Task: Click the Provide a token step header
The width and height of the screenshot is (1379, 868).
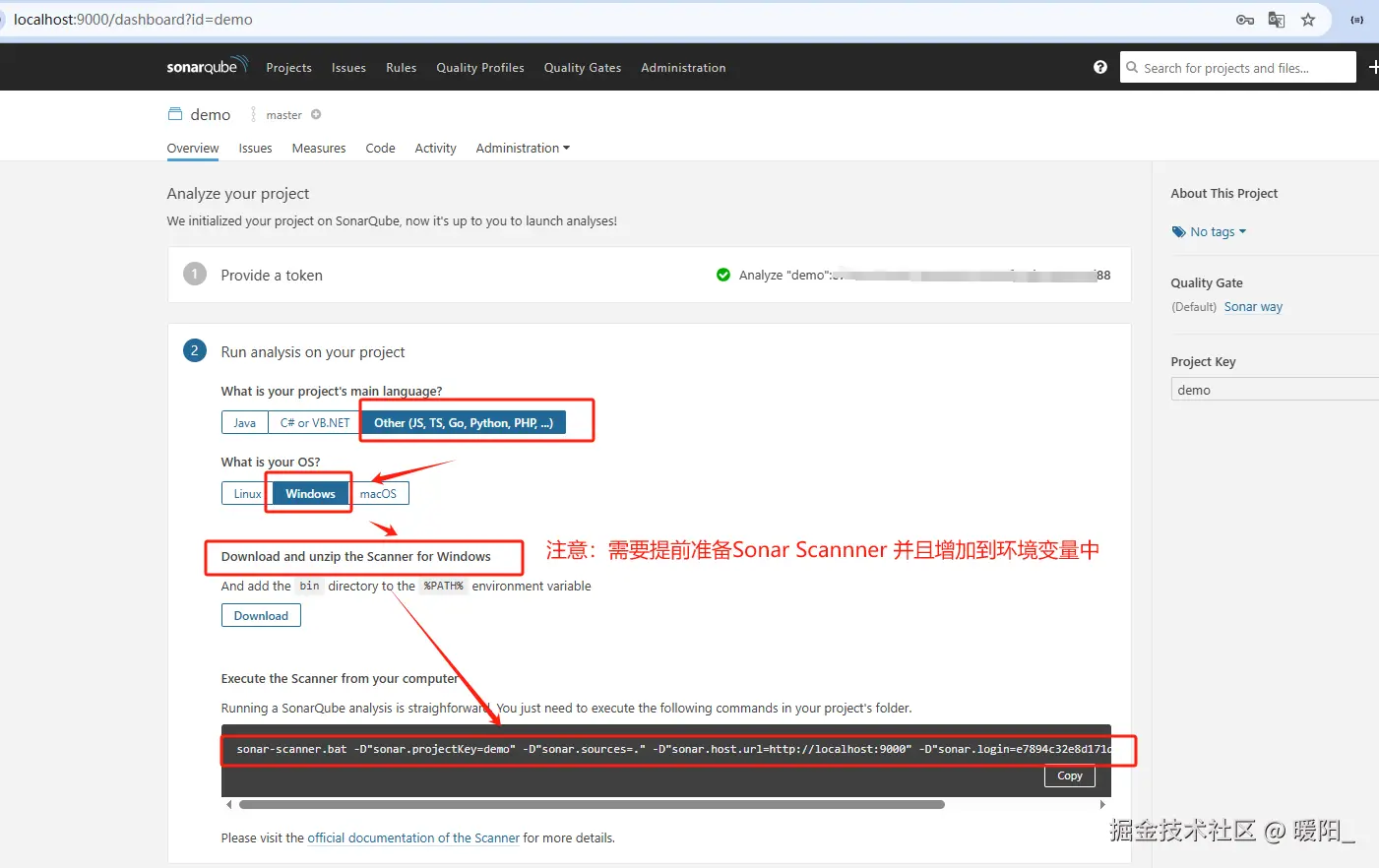Action: click(x=272, y=276)
